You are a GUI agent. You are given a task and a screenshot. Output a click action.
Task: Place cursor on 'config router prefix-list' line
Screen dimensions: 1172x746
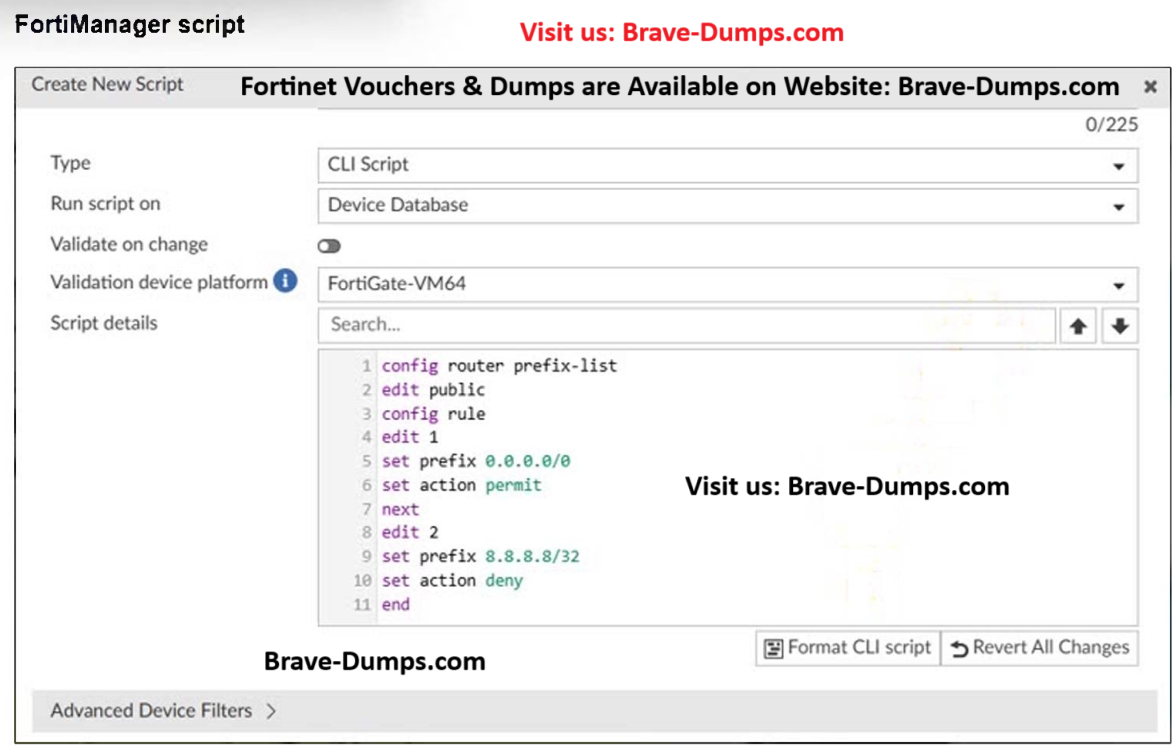499,366
